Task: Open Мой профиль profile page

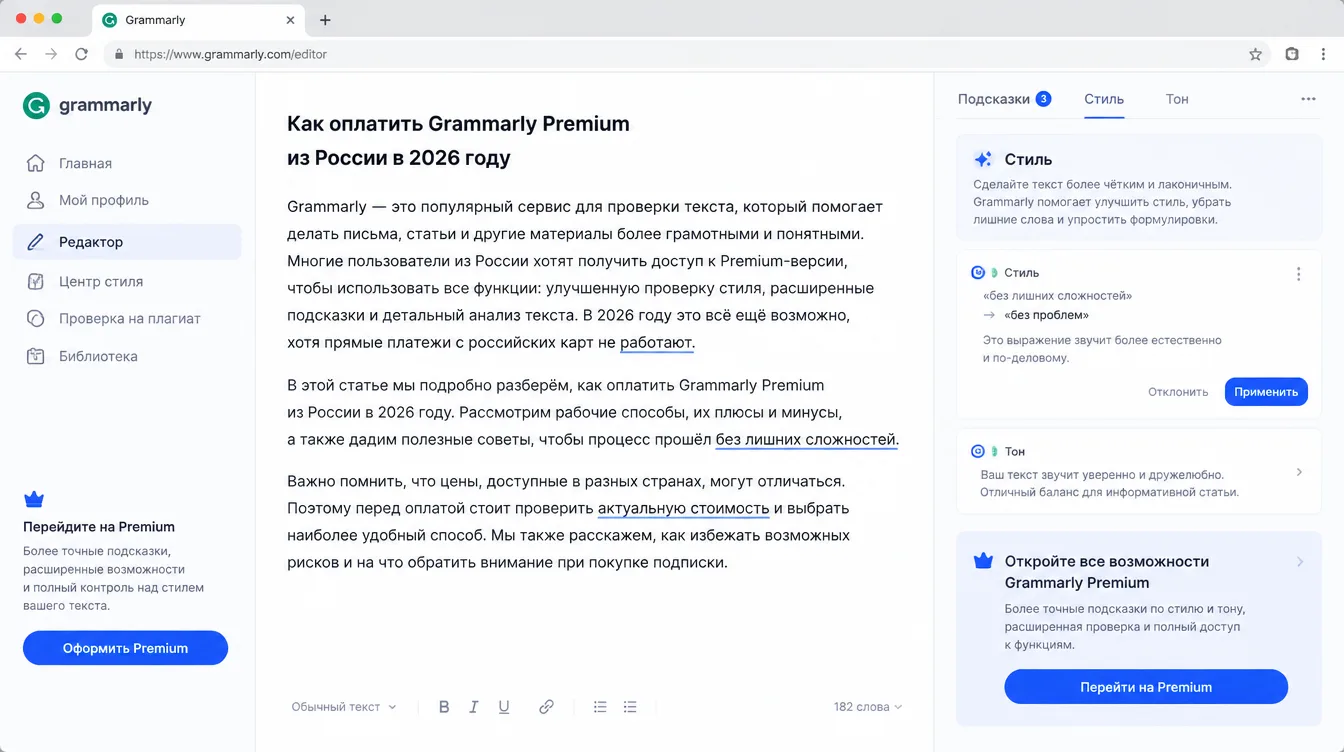Action: (127, 200)
